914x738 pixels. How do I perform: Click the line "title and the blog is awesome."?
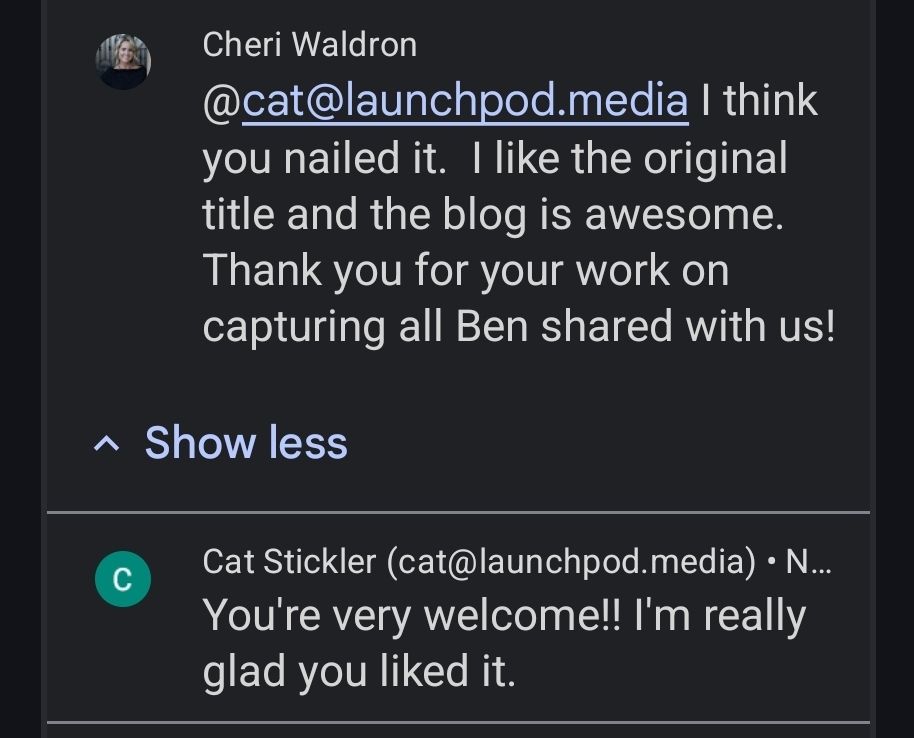pyautogui.click(x=492, y=215)
